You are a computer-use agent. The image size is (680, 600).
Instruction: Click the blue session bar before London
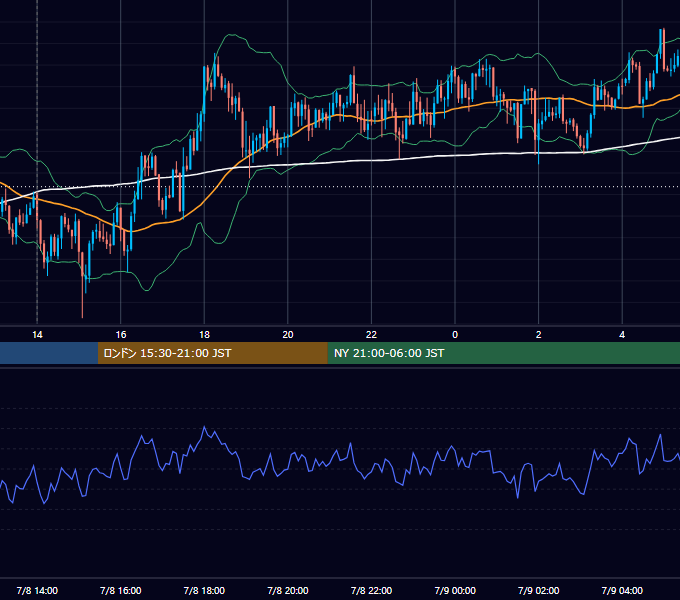(49, 353)
